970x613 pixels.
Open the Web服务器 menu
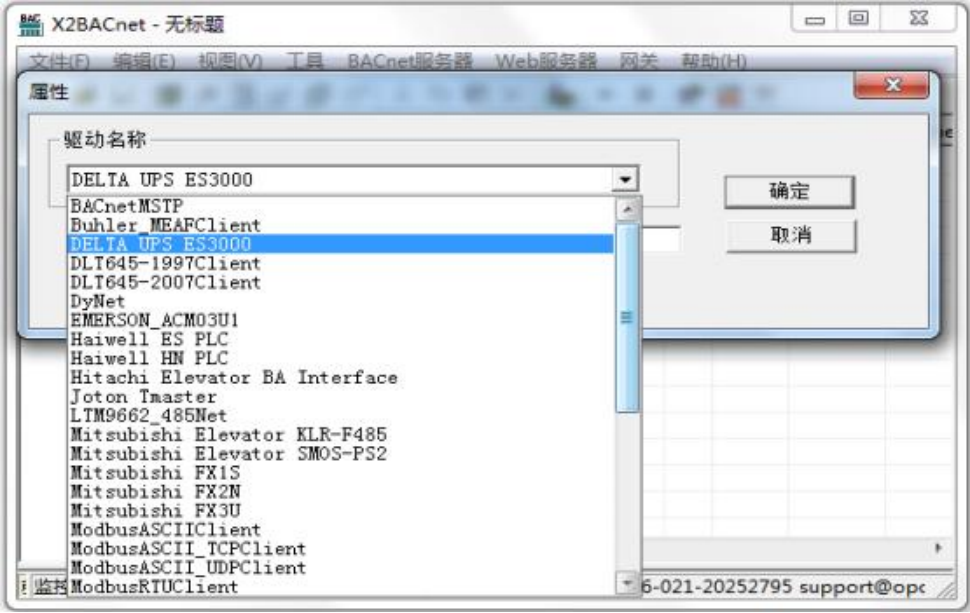546,61
